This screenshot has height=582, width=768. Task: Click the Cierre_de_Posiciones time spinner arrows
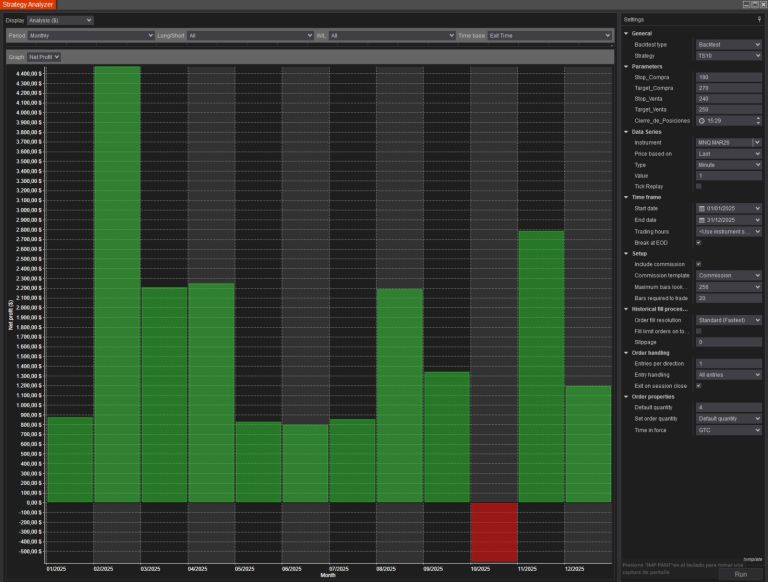[758, 121]
